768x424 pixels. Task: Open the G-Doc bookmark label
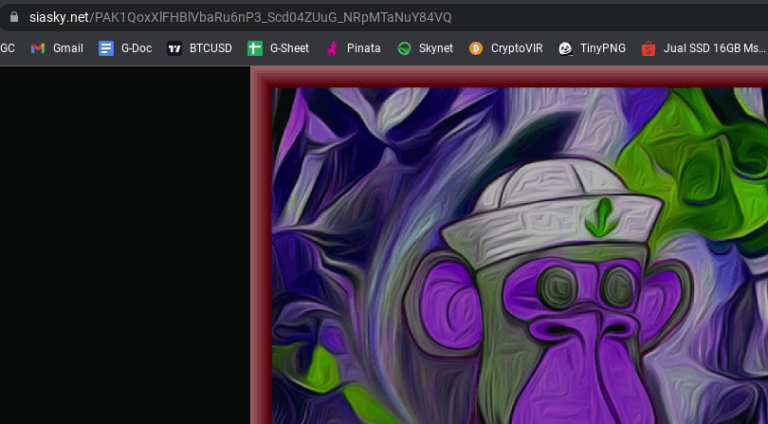[x=136, y=48]
